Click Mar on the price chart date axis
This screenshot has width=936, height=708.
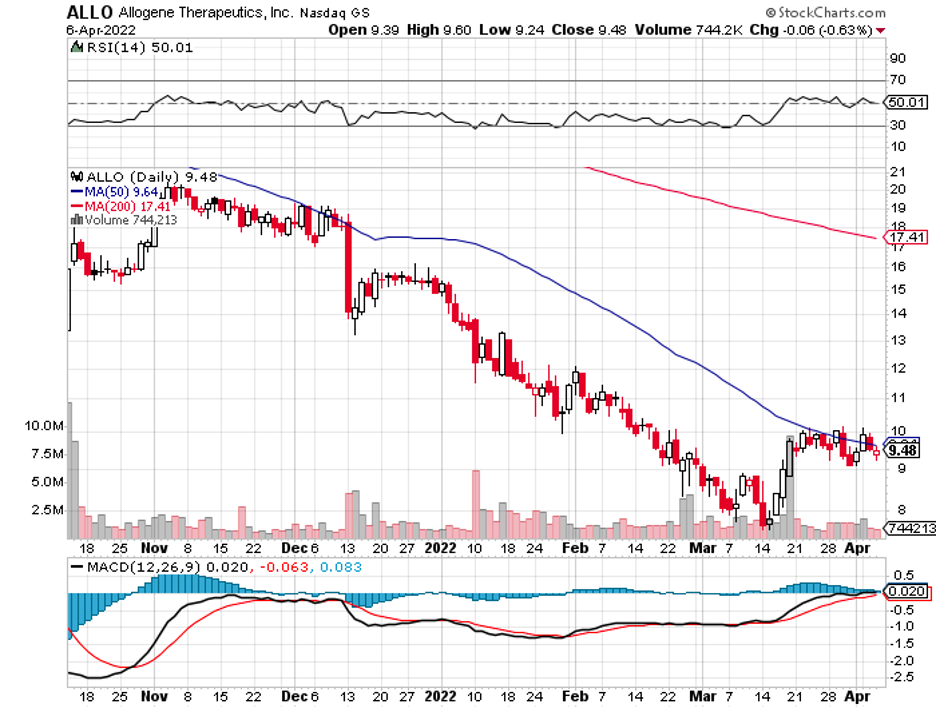pos(703,548)
